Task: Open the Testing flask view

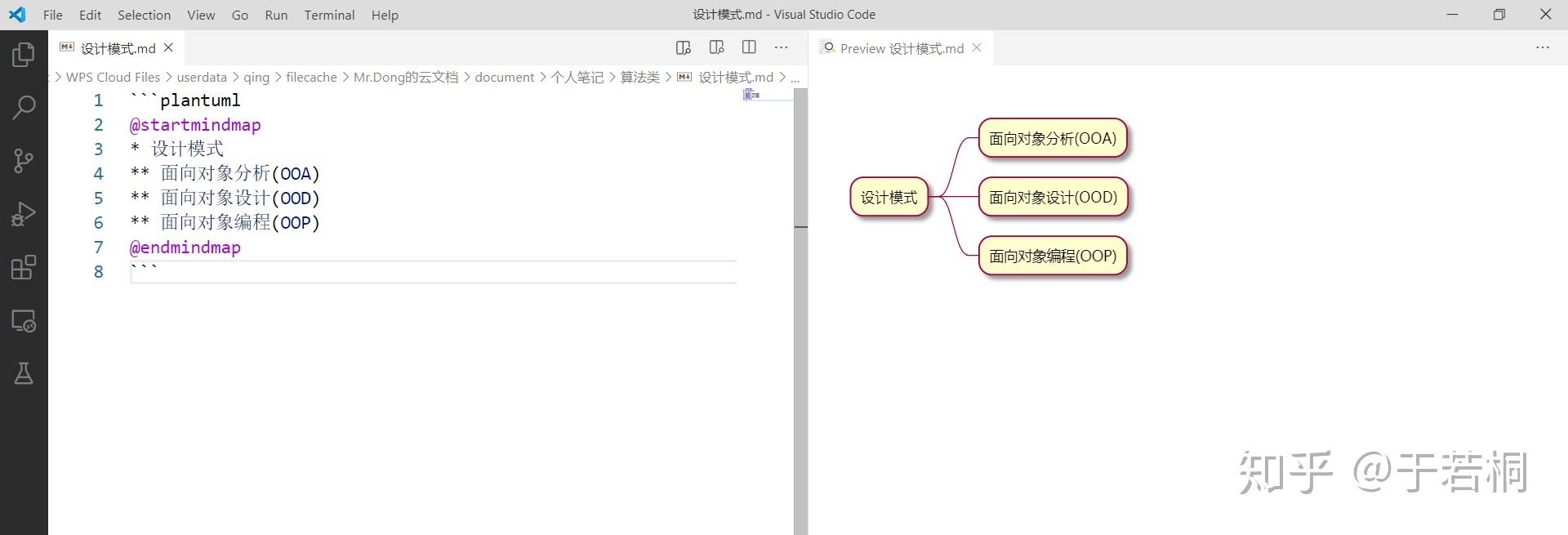Action: click(x=24, y=374)
